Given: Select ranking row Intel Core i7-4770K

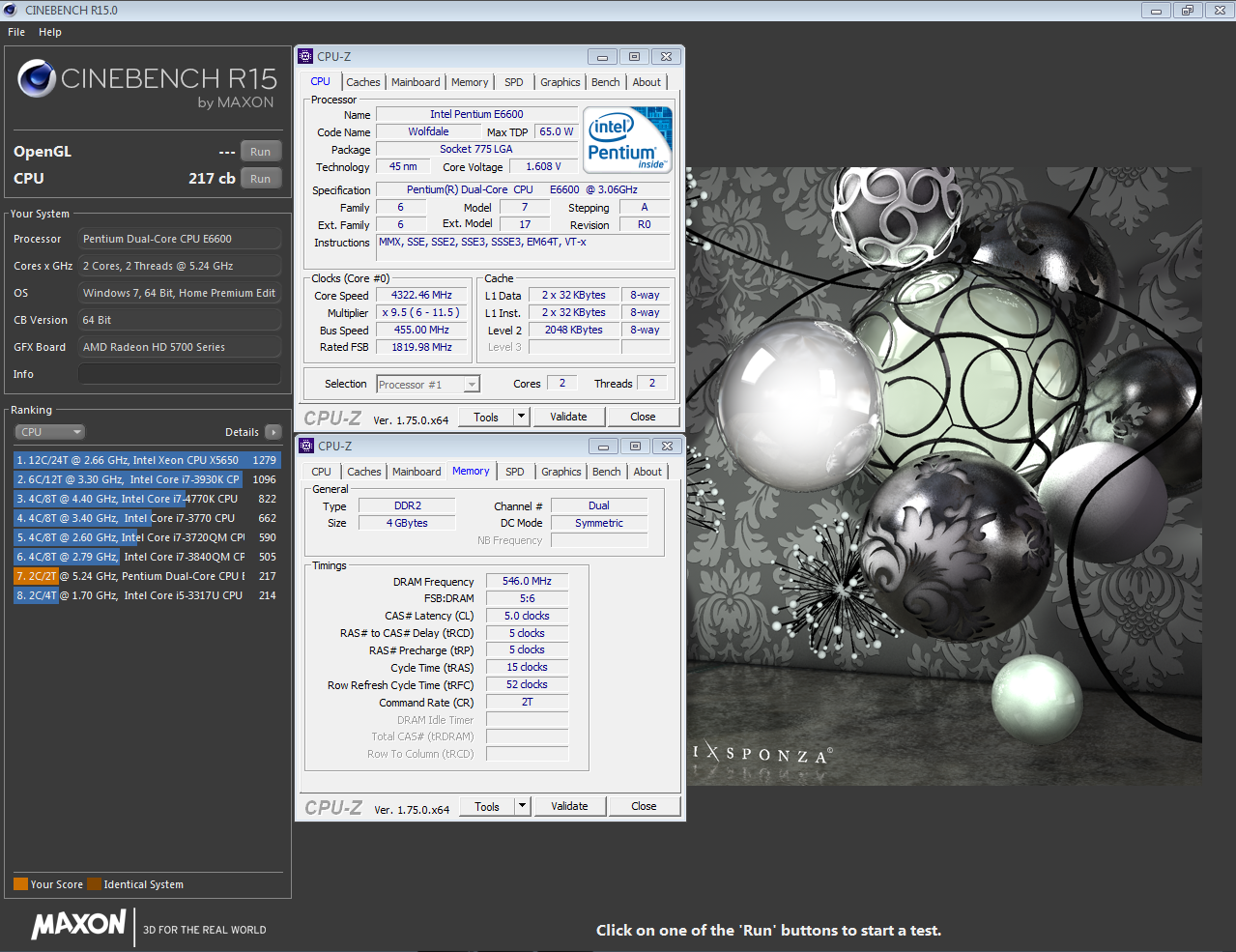Looking at the screenshot, I should [147, 499].
